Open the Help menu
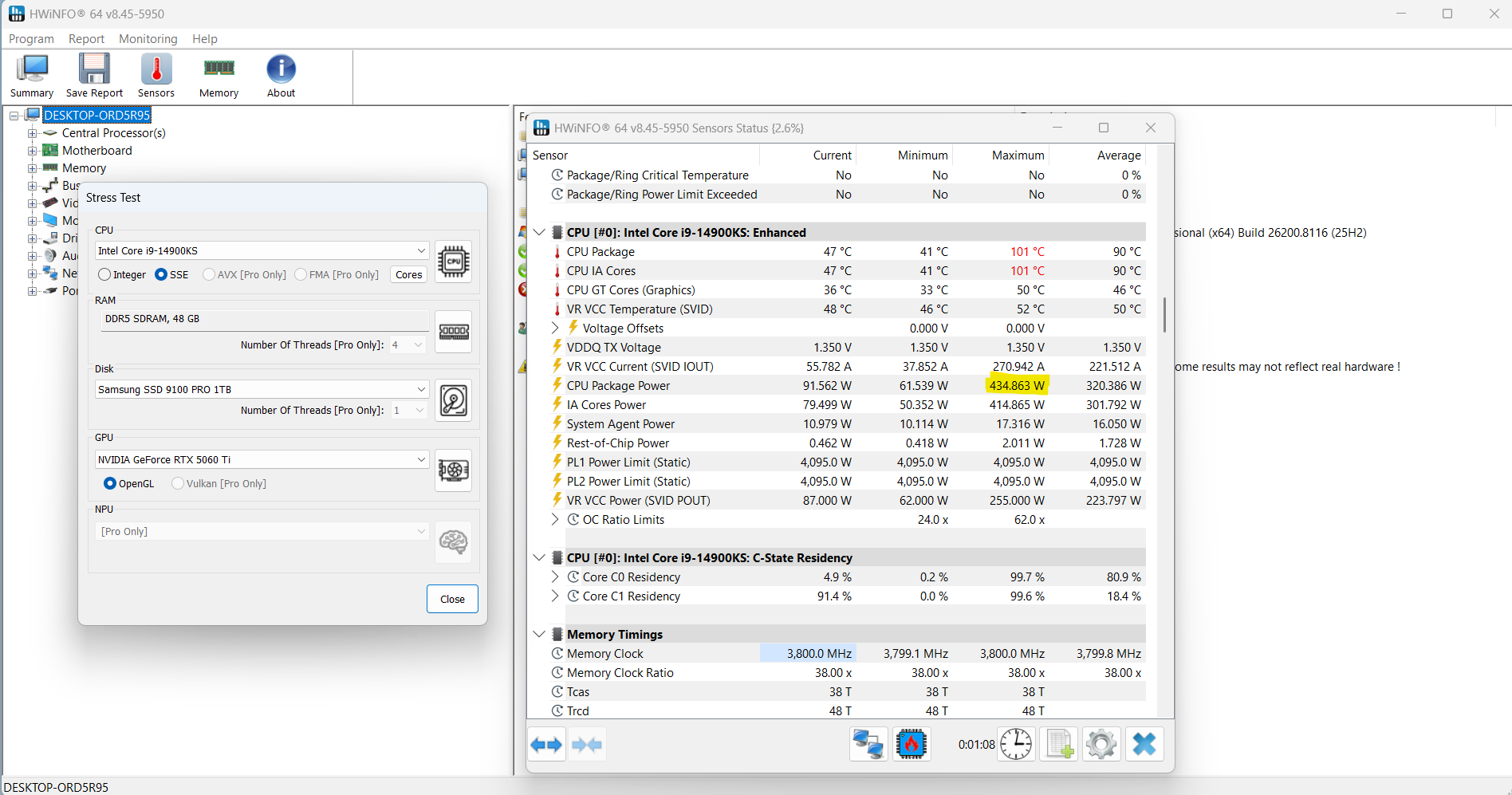 (x=204, y=39)
